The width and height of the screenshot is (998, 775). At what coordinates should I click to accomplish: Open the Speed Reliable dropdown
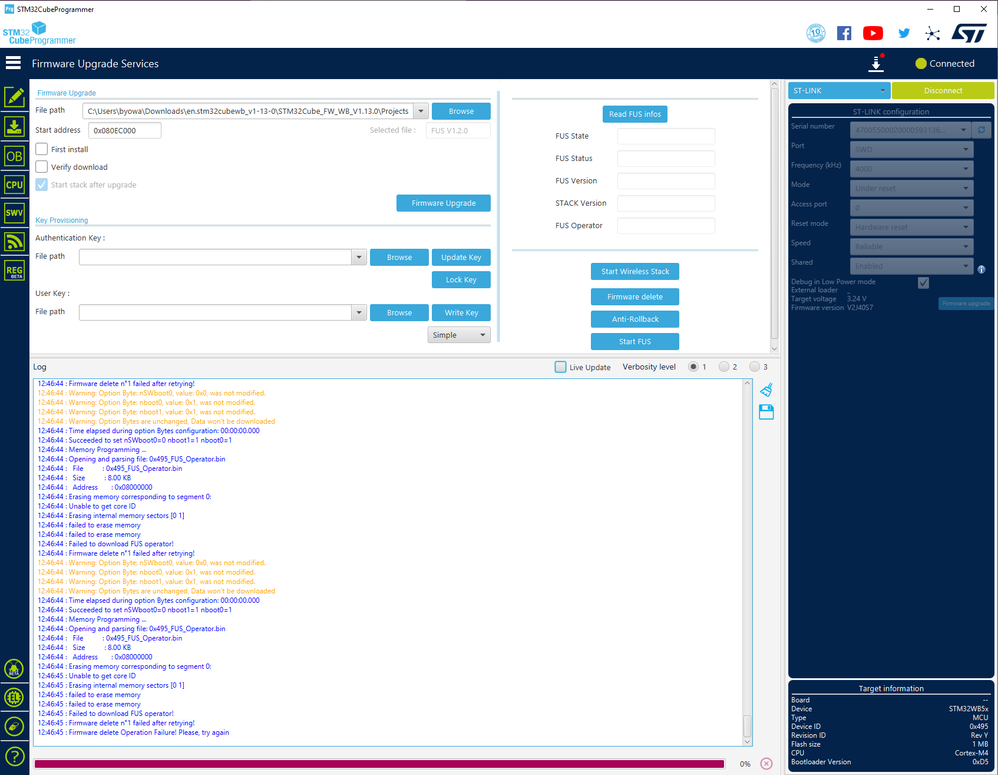(911, 246)
